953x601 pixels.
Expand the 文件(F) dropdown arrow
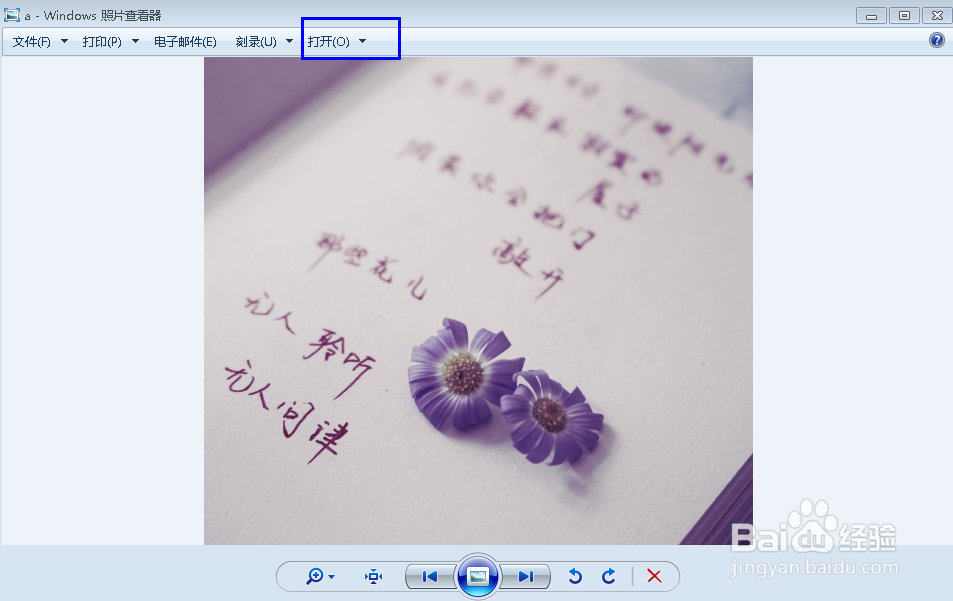pos(64,41)
